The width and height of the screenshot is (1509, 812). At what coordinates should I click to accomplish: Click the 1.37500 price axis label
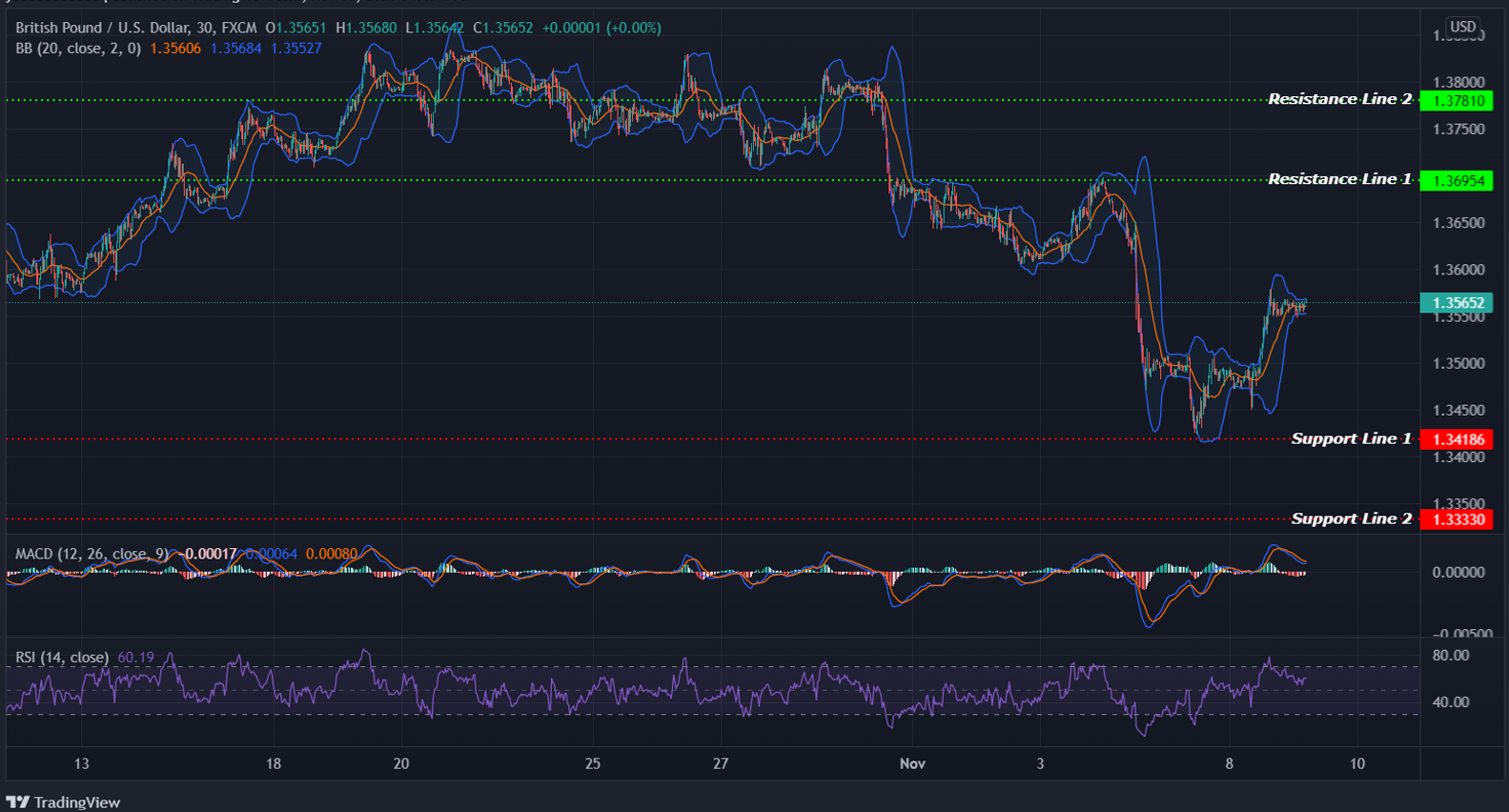click(x=1458, y=130)
